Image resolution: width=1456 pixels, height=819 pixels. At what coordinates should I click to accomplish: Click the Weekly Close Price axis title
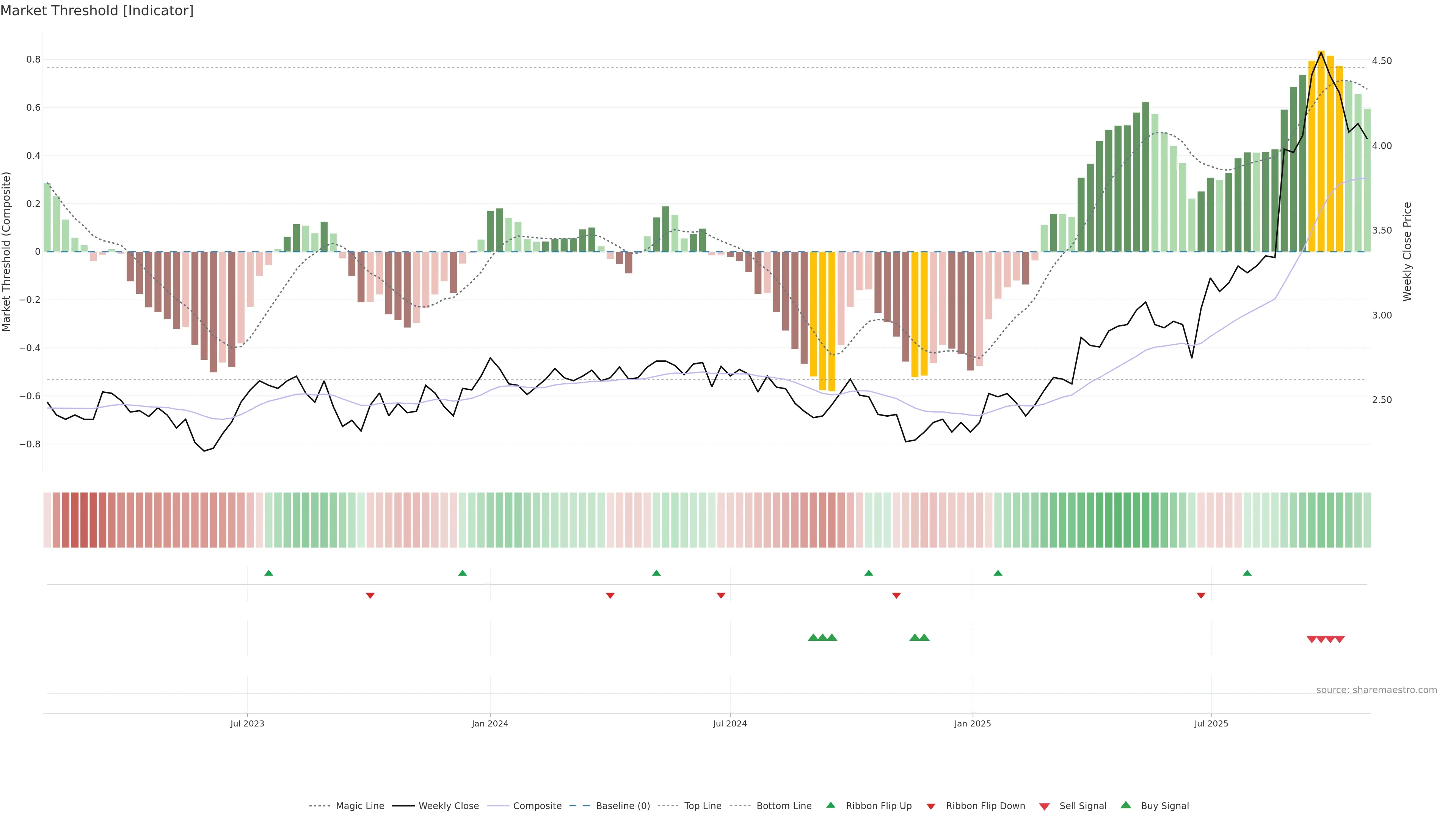point(1407,251)
